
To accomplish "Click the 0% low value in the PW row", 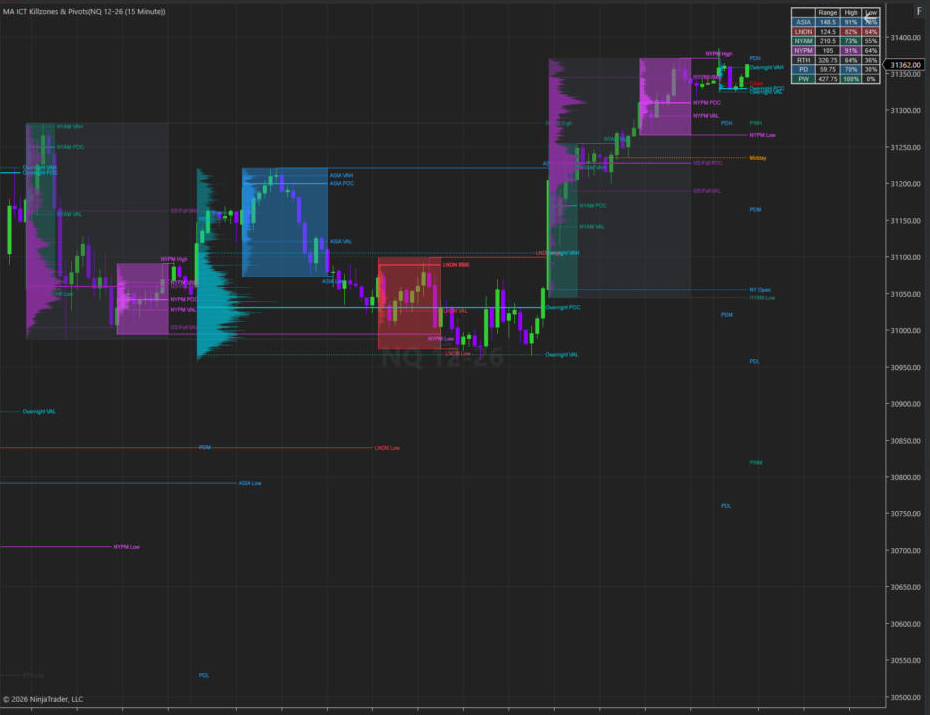I will coord(870,79).
